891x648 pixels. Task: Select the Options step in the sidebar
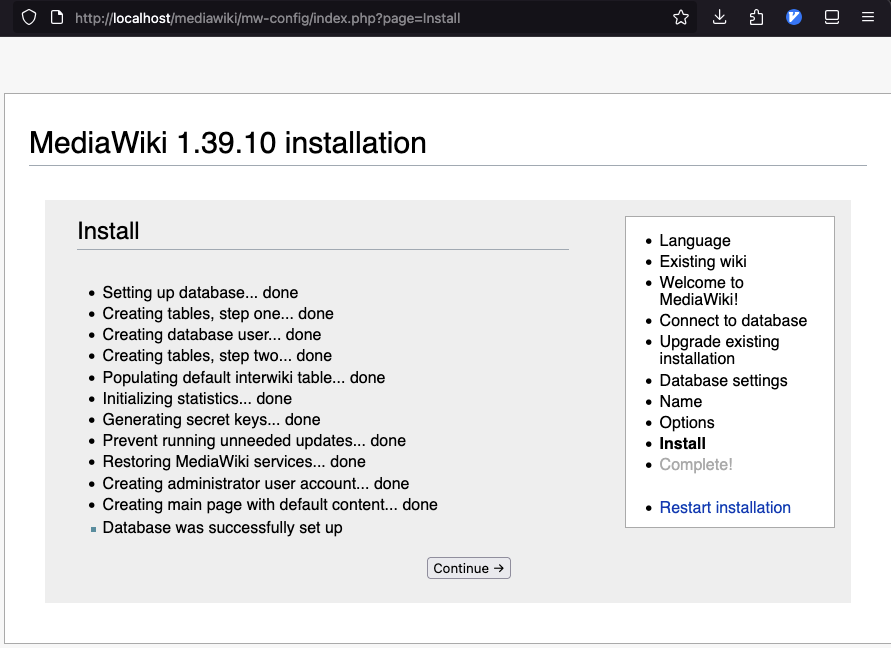686,422
